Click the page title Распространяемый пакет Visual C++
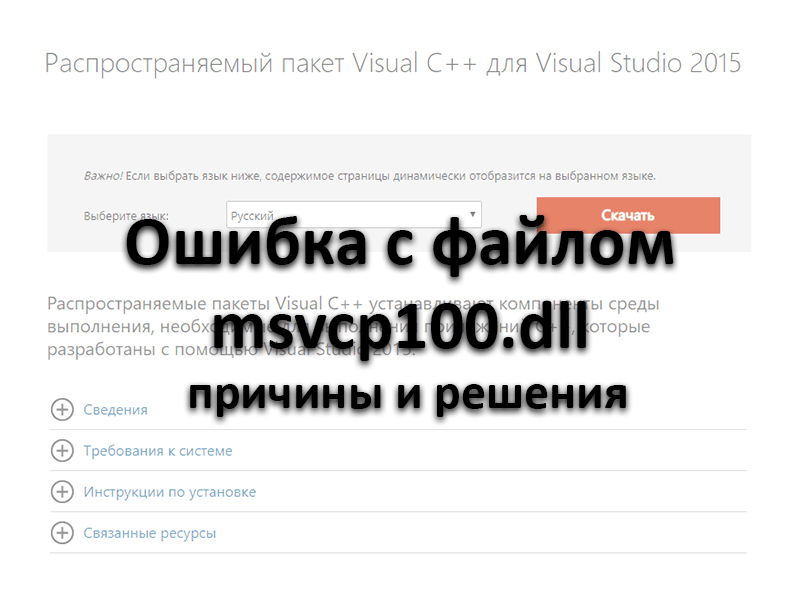800x600 pixels. (392, 64)
